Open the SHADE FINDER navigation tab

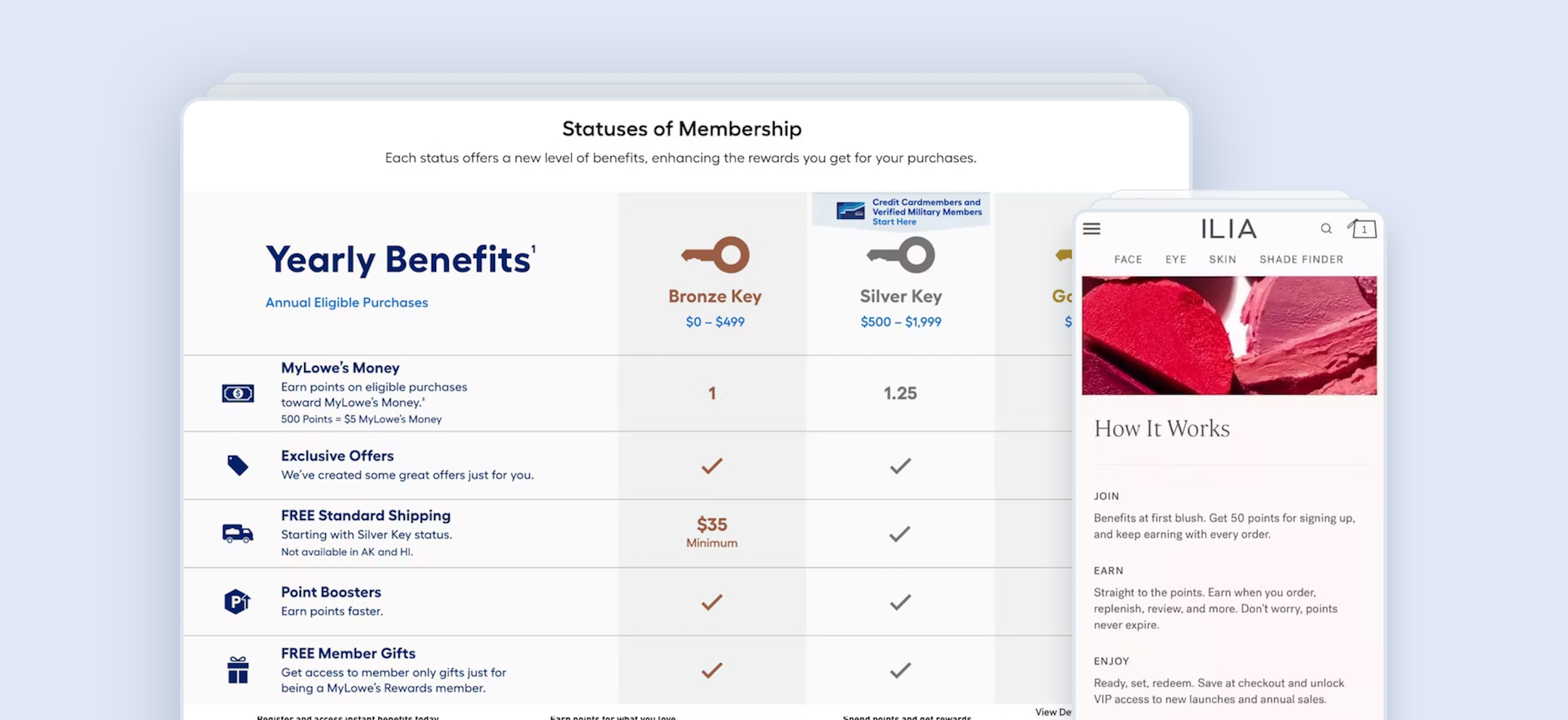[1301, 259]
